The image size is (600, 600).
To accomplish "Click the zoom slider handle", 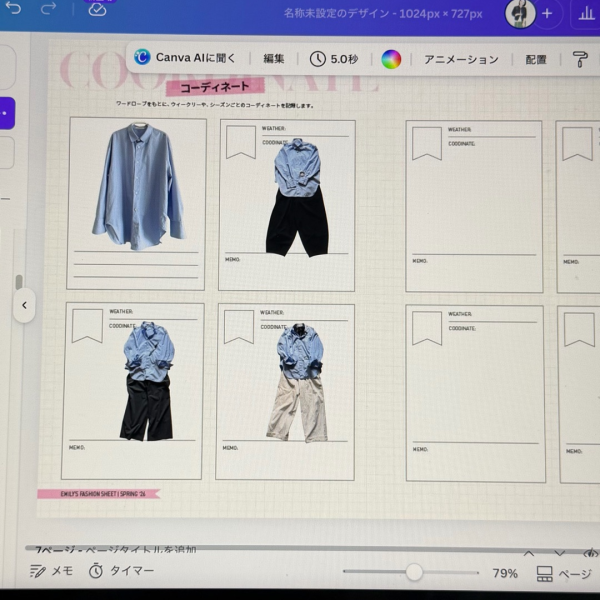I will 414,572.
